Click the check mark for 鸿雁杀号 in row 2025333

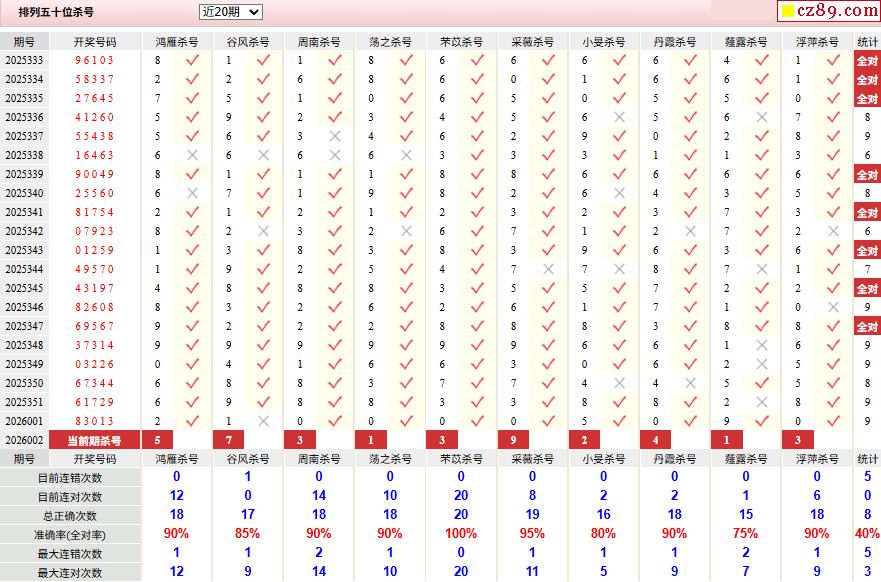(x=192, y=60)
